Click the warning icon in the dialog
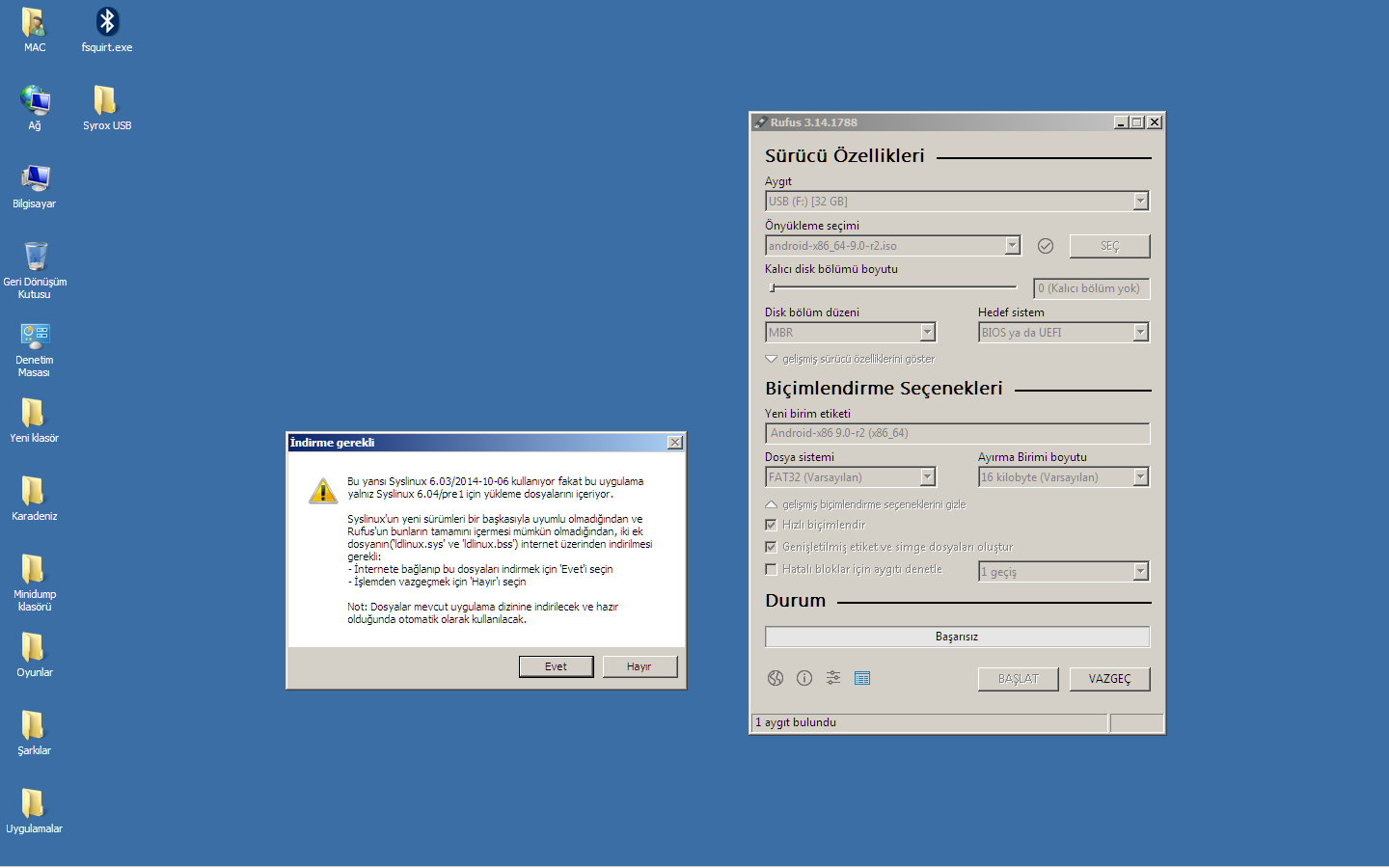This screenshot has width=1389, height=868. coord(323,490)
